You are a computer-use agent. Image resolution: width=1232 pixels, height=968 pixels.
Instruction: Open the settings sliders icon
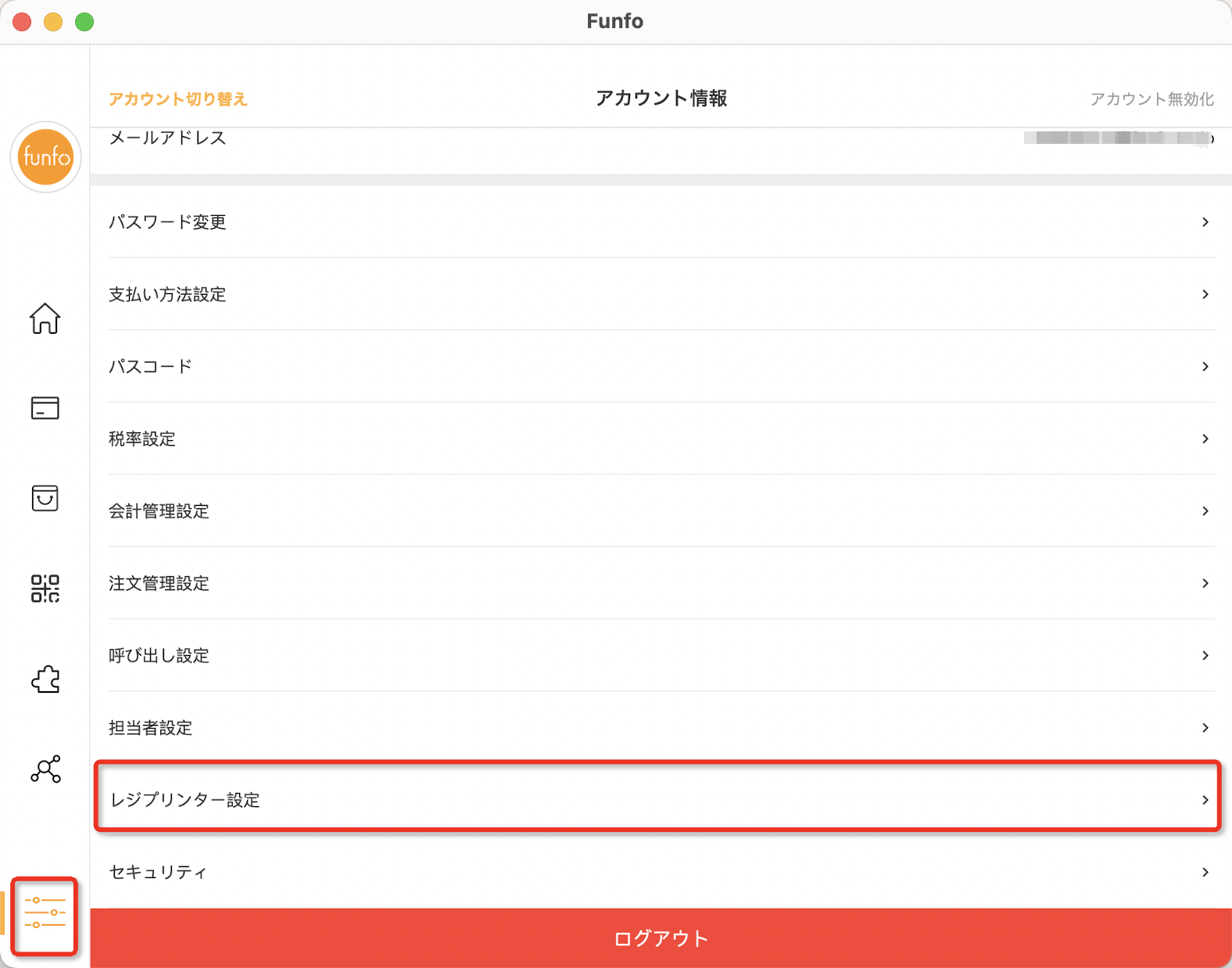click(45, 913)
